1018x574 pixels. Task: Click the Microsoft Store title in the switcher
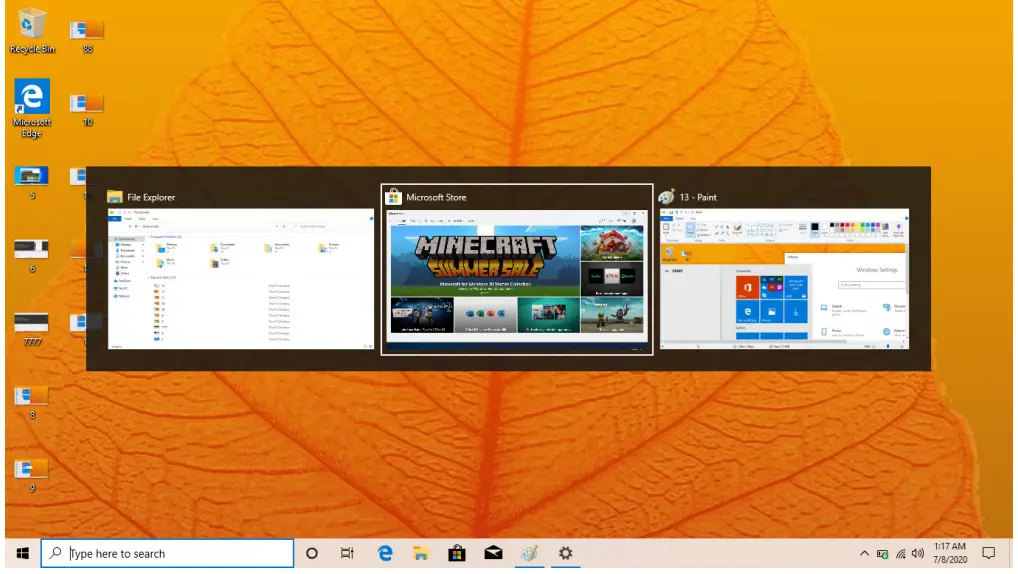(x=436, y=197)
